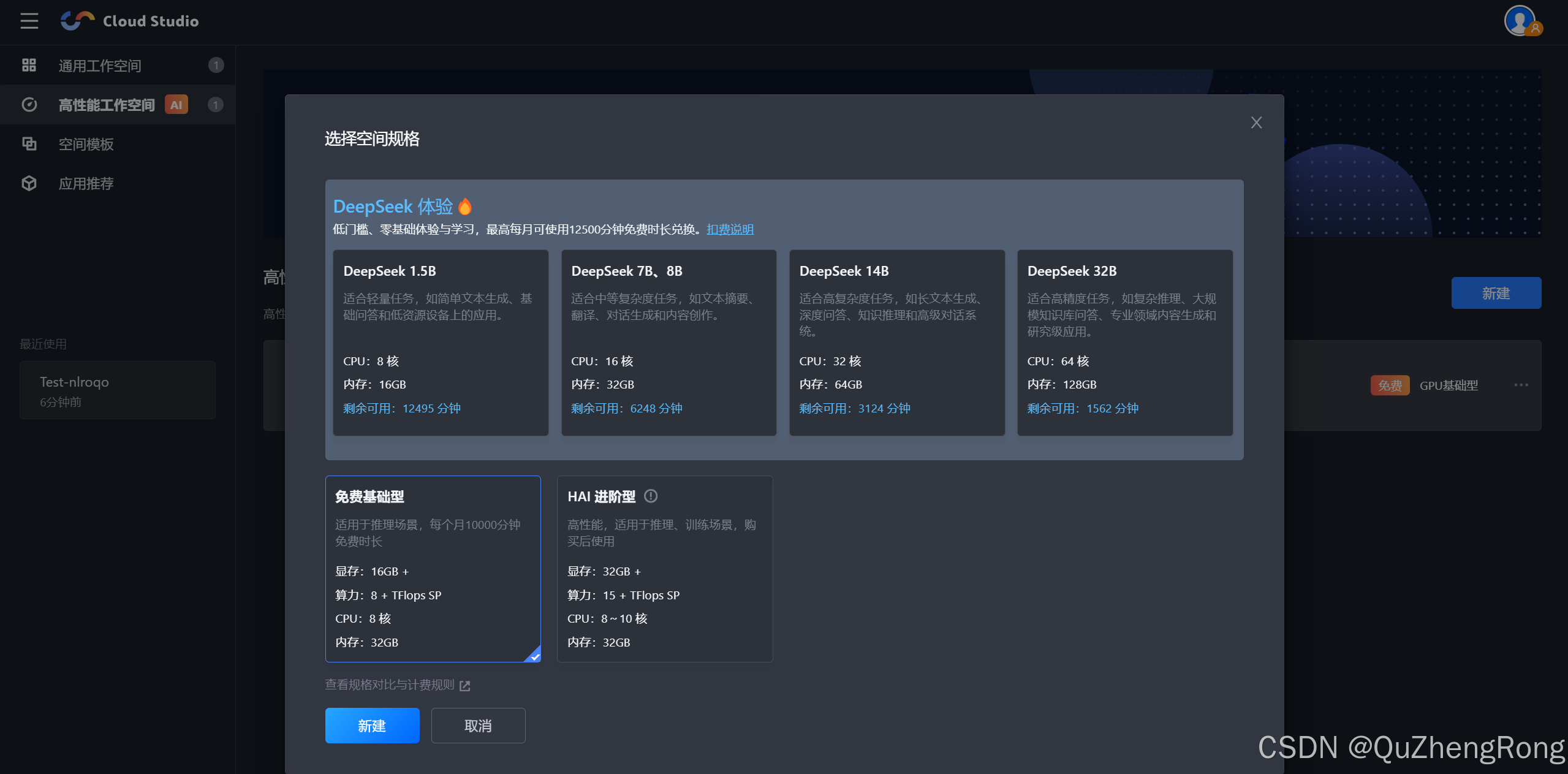Viewport: 1568px width, 774px height.
Task: Choose the DeepSeek 1.5B option
Action: [x=441, y=342]
